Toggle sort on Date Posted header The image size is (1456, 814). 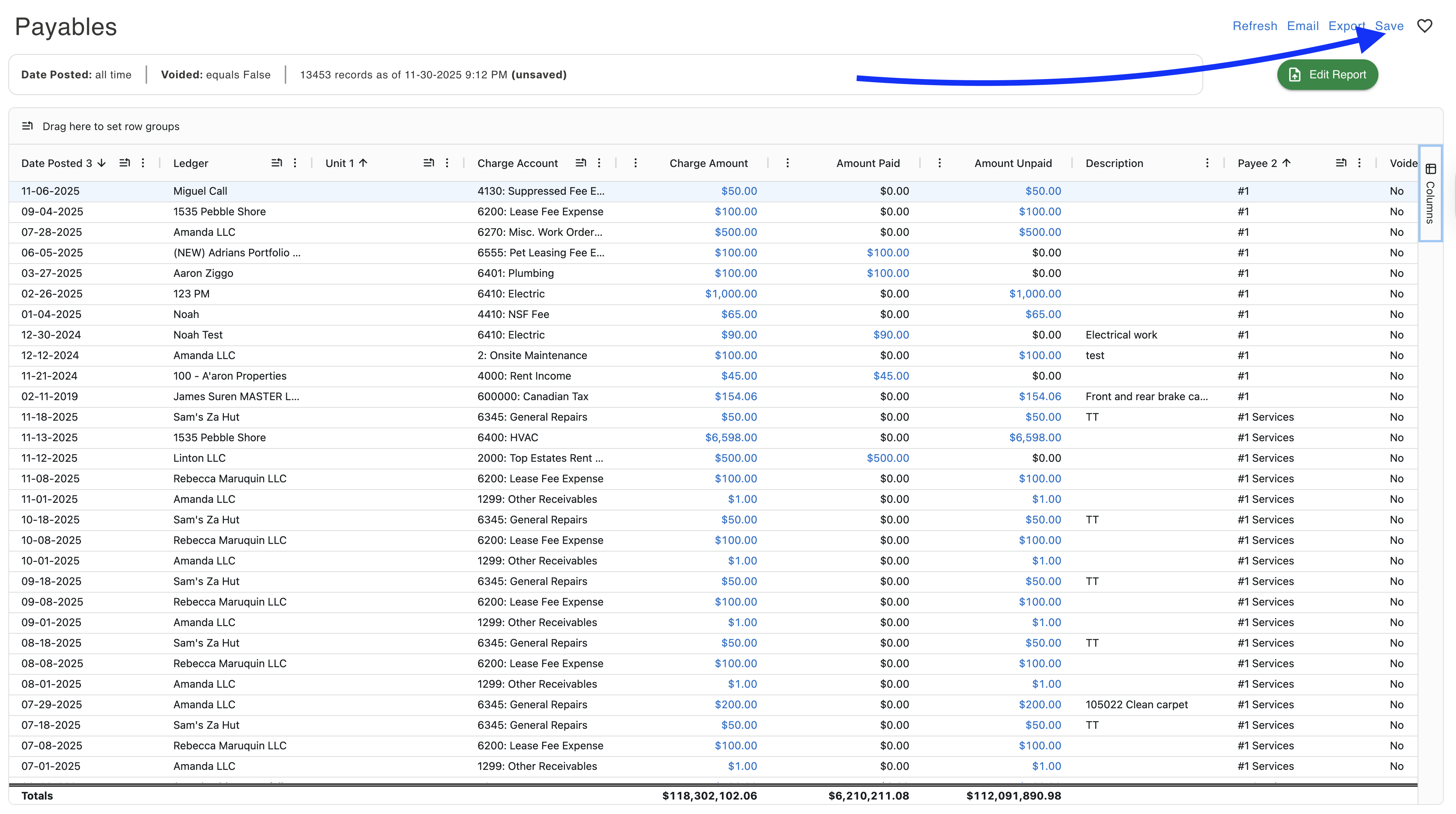[57, 163]
